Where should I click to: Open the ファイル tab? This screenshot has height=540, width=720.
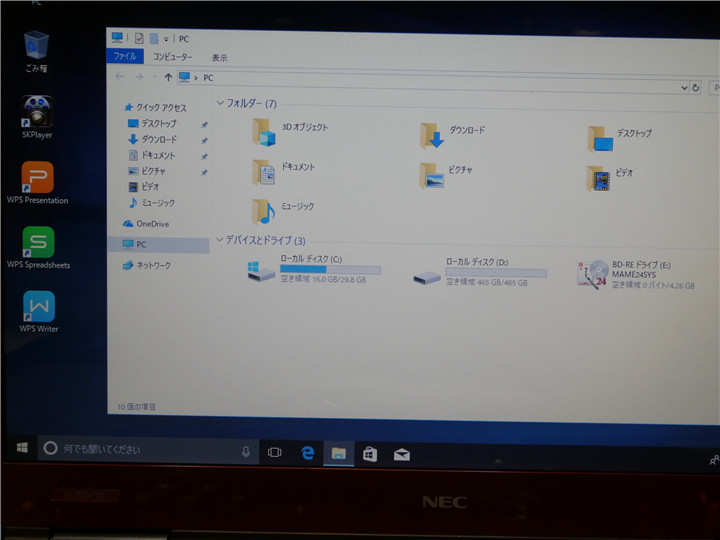(125, 56)
